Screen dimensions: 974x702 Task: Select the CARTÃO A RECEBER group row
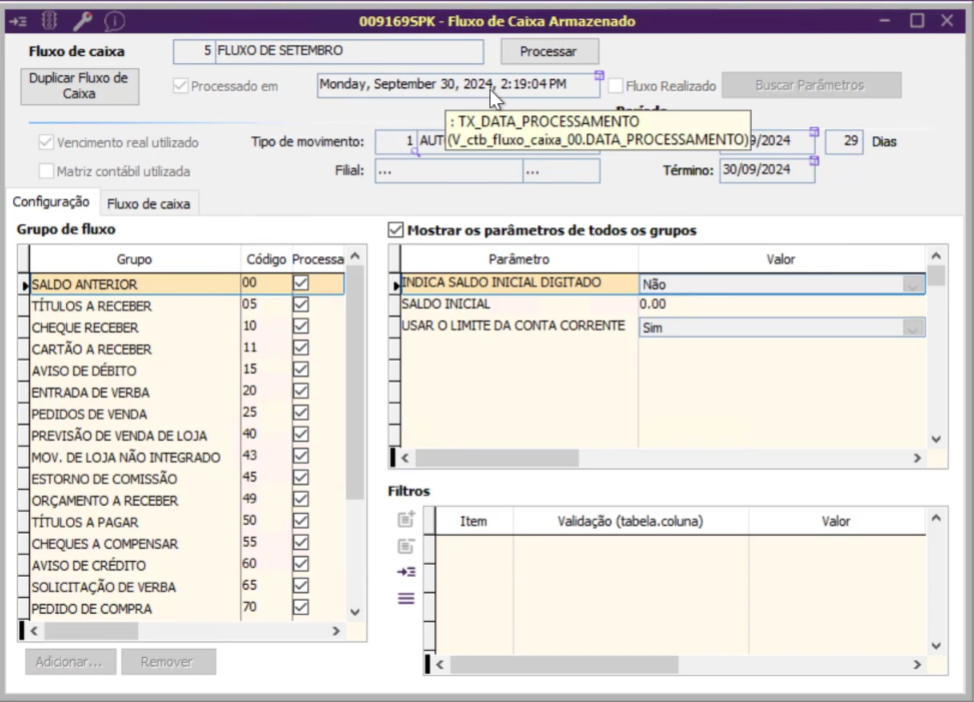coord(186,349)
